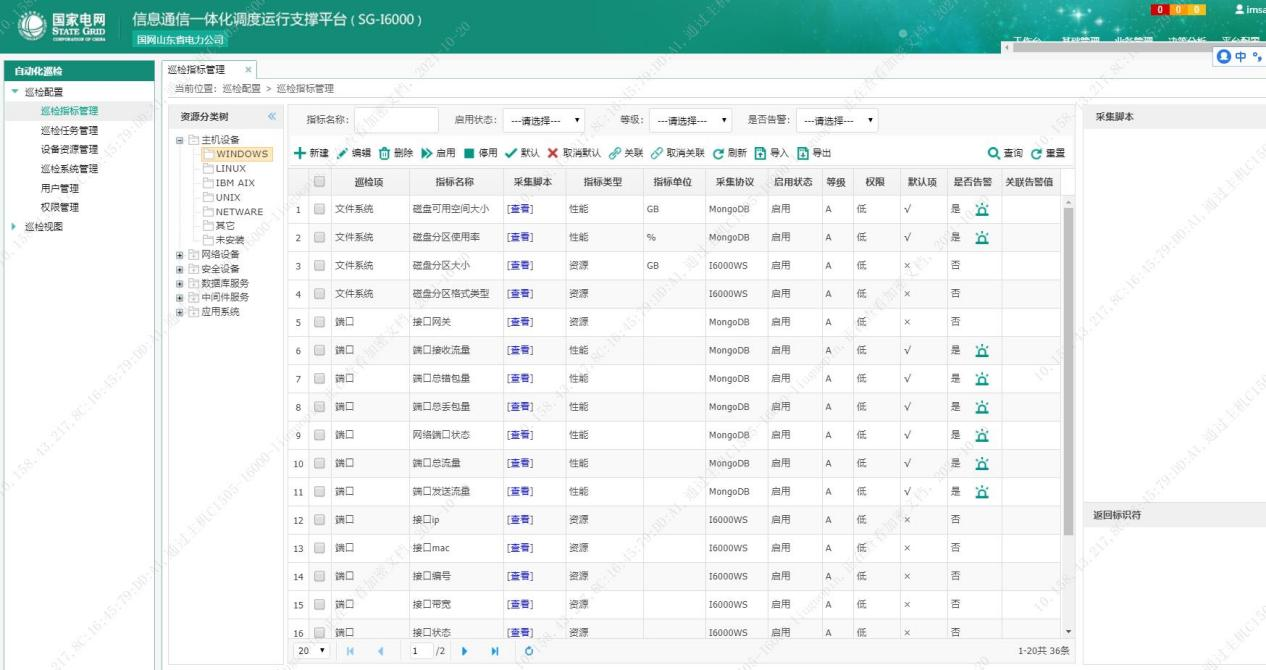Check the box for 端口总错包量 row
Viewport: 1266px width, 670px height.
tap(320, 379)
